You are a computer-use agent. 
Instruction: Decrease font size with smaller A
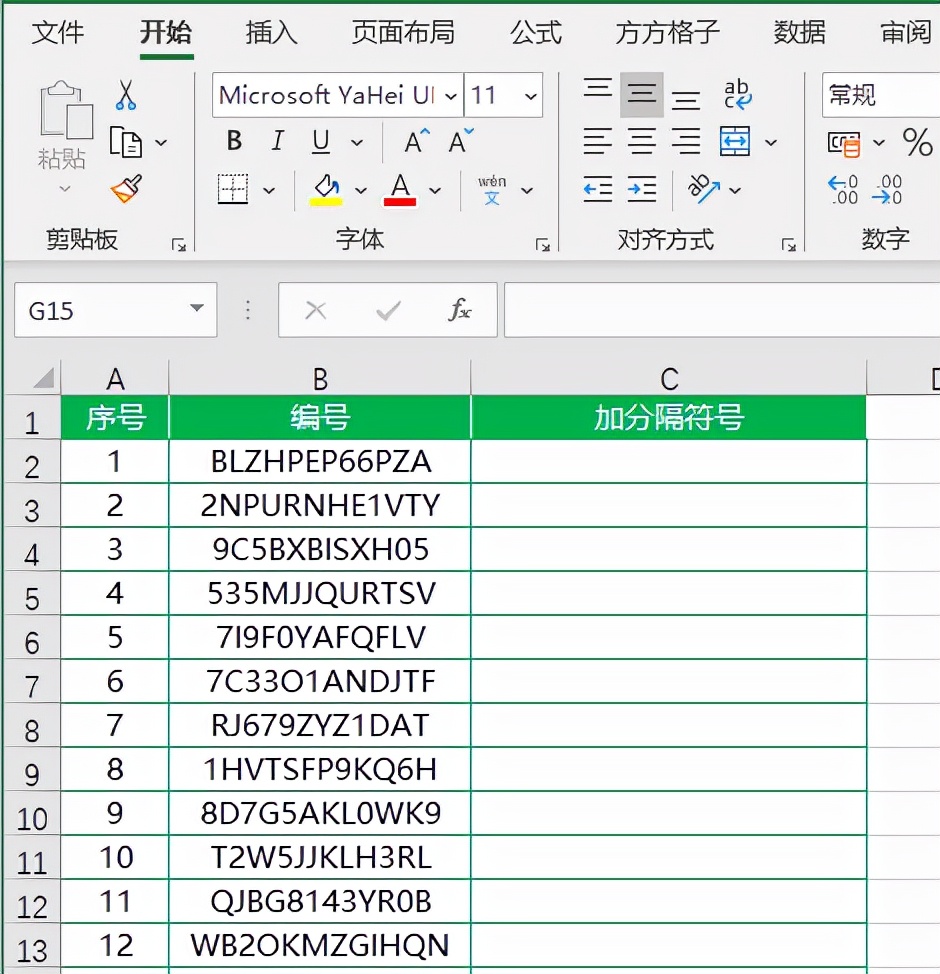point(460,141)
